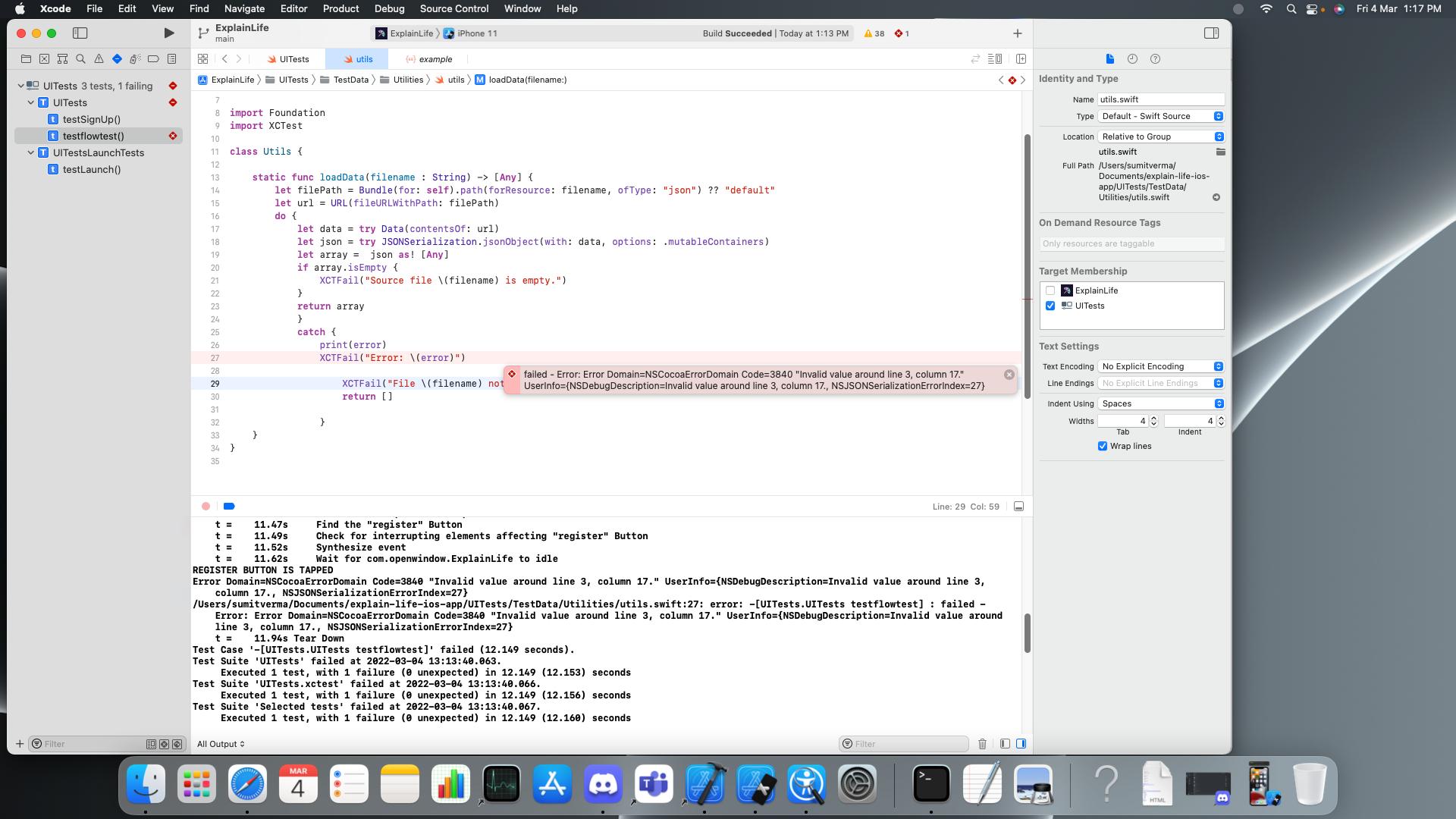Dismiss the inline error popup

1009,375
